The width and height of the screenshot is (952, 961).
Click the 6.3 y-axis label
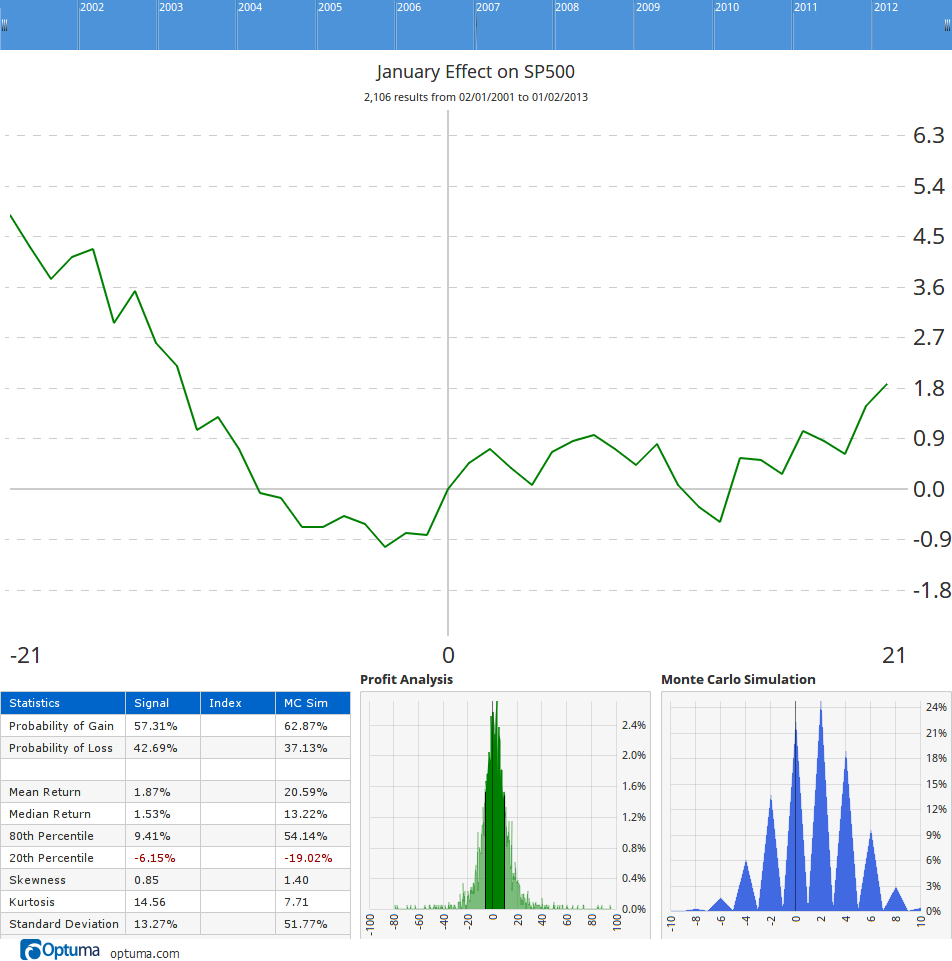[929, 135]
